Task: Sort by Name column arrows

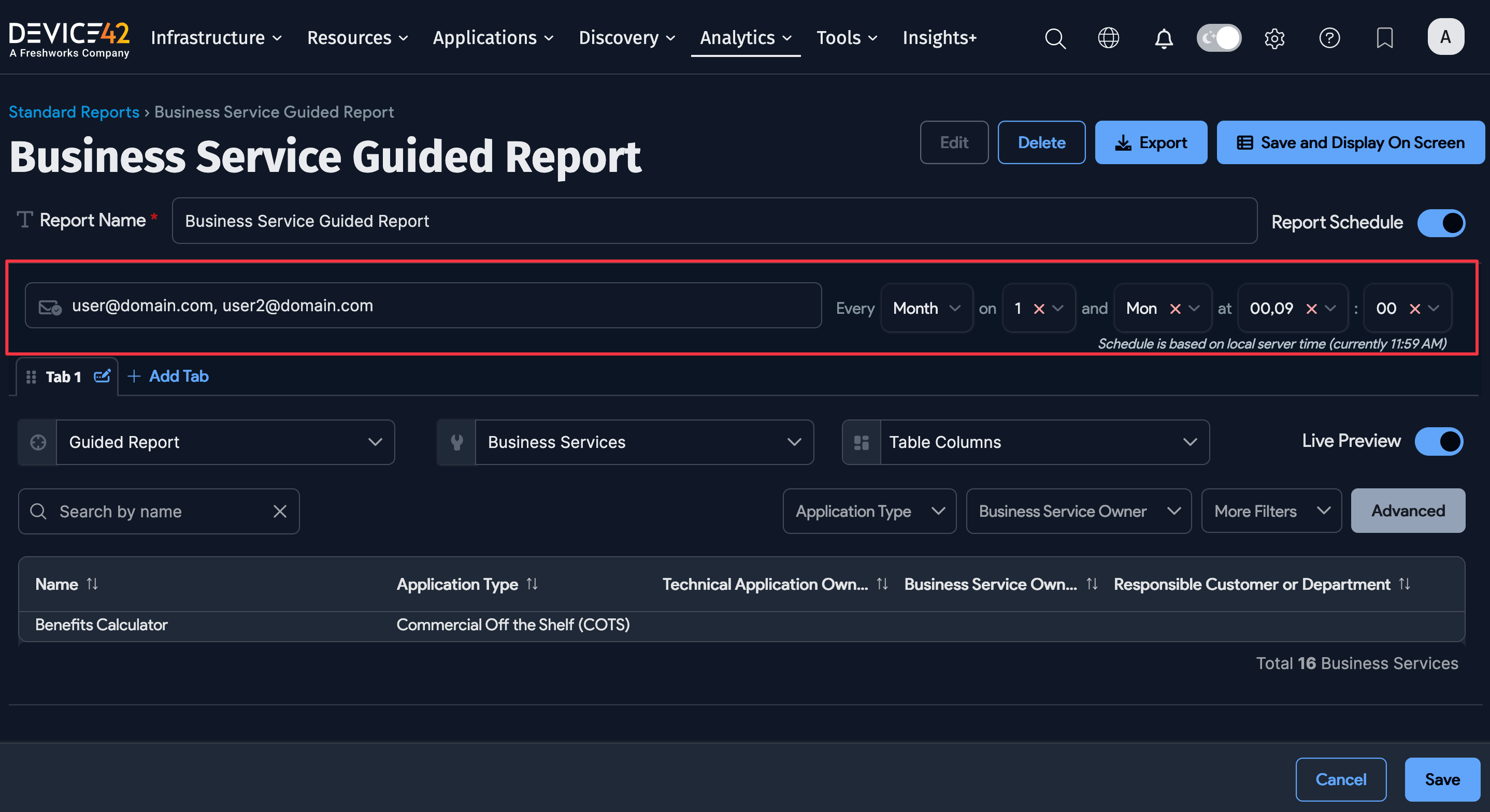Action: 92,584
